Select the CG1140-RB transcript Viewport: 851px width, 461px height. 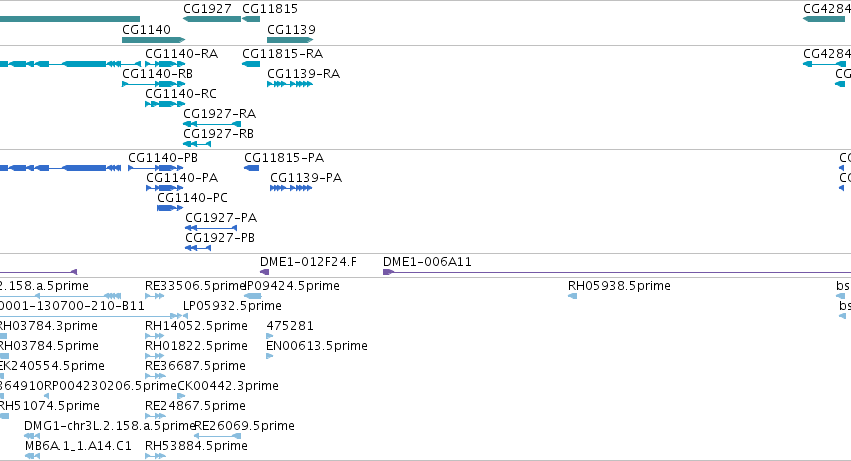click(154, 84)
